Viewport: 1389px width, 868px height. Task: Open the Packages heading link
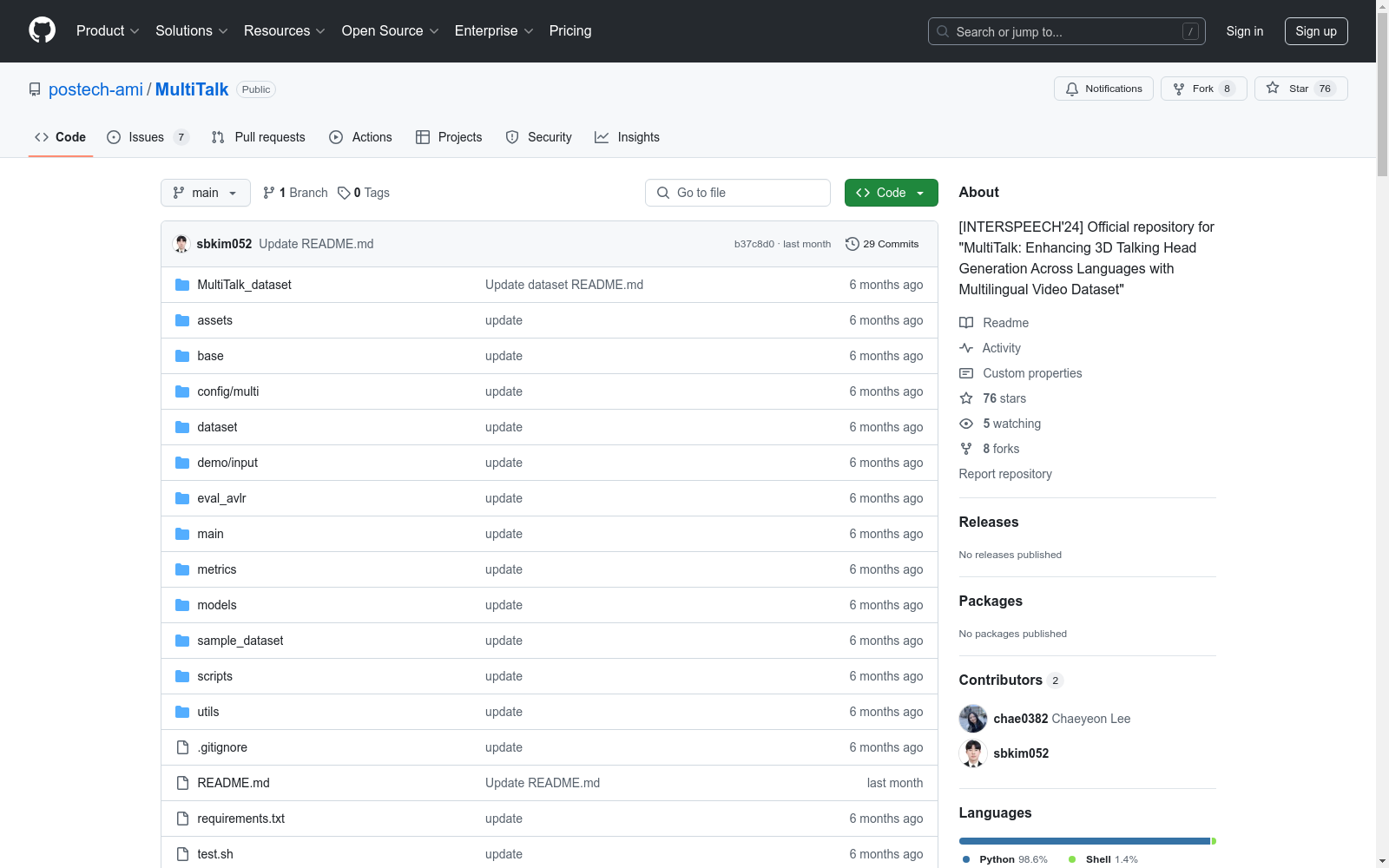[991, 601]
